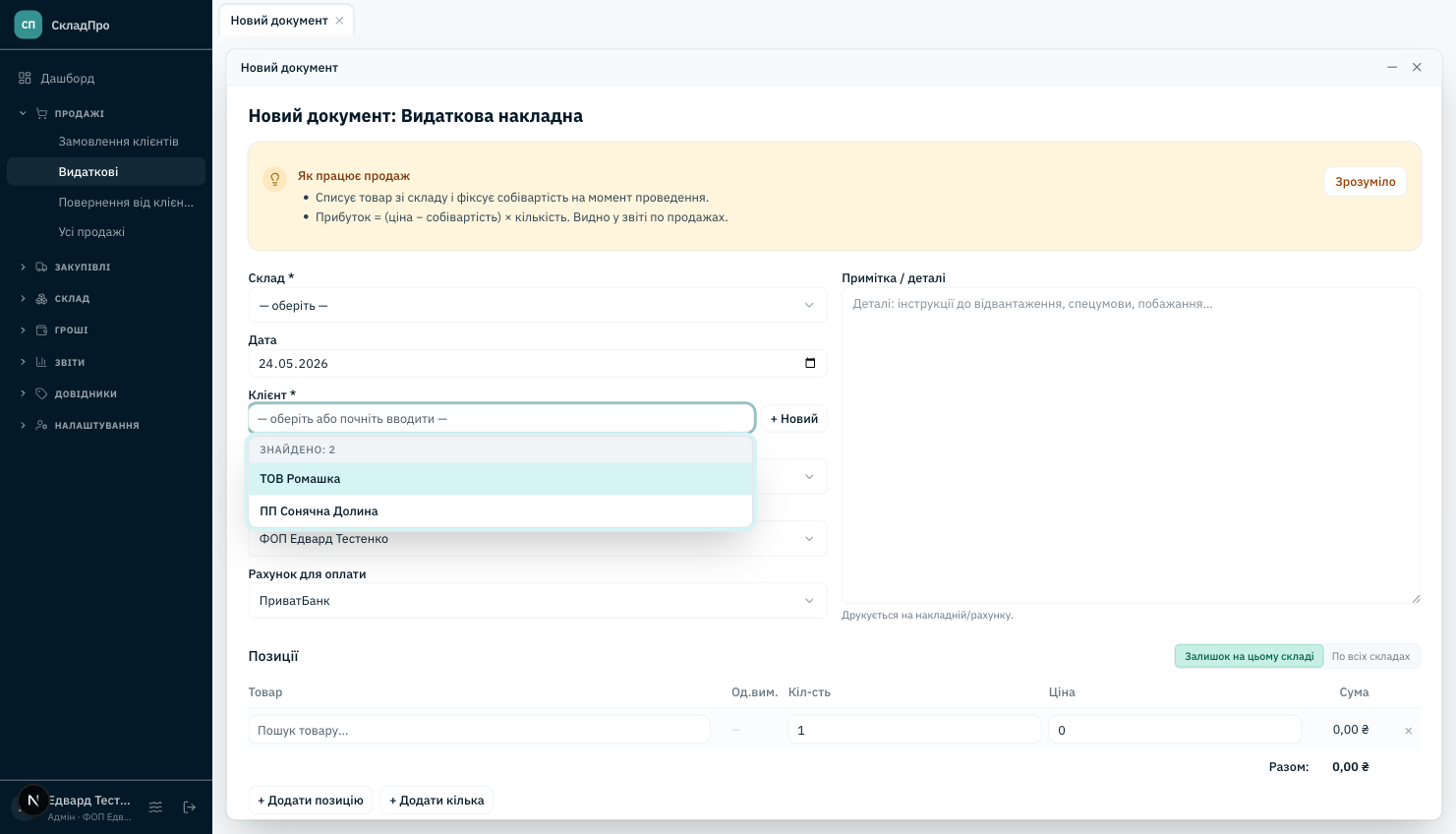This screenshot has width=1456, height=834.
Task: Toggle По всіх складах view
Action: click(x=1370, y=656)
